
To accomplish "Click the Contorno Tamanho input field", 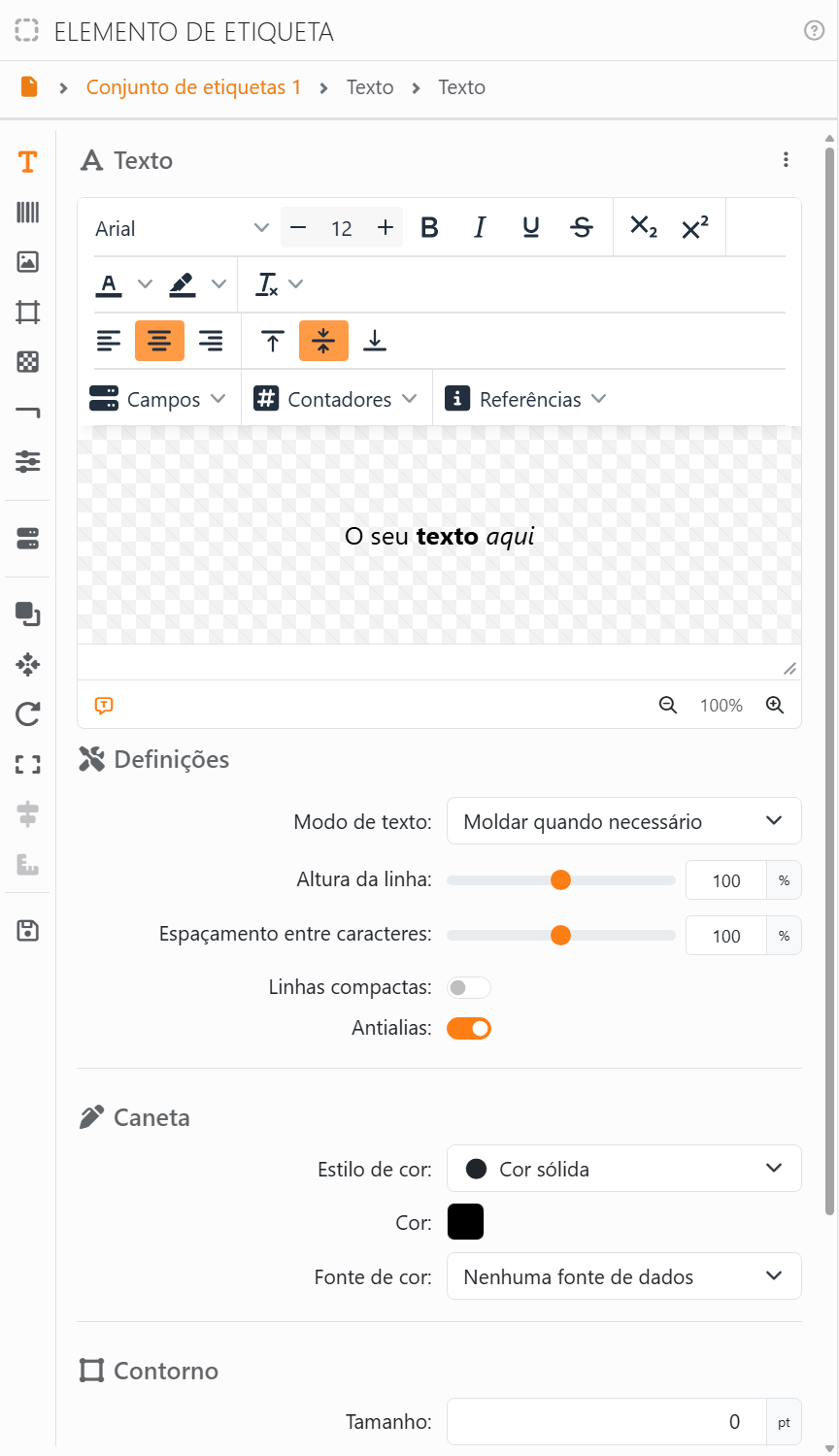I will pyautogui.click(x=607, y=1422).
